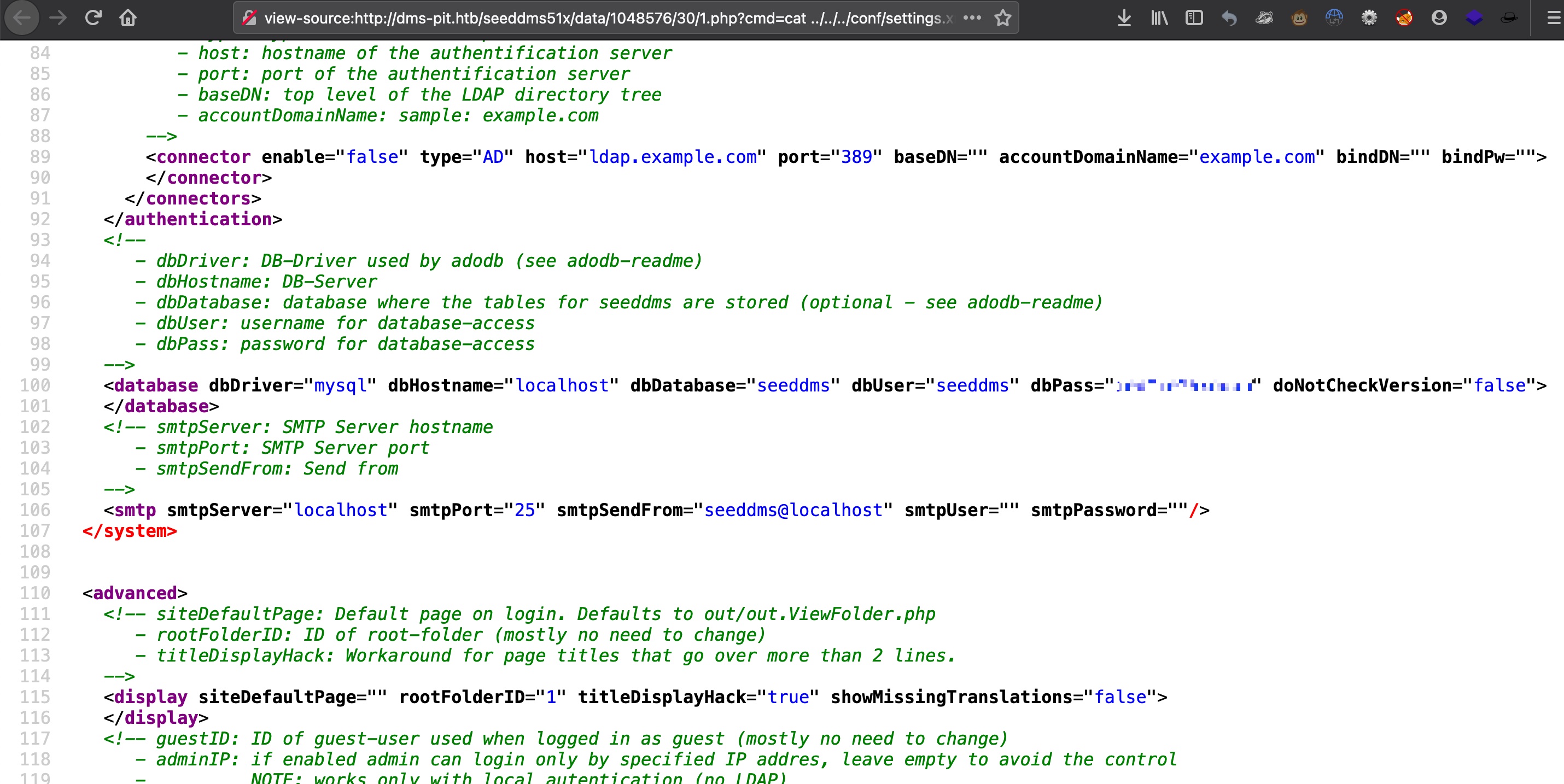Toggle the crossed-out fox extension
The height and width of the screenshot is (784, 1564).
click(x=1404, y=17)
